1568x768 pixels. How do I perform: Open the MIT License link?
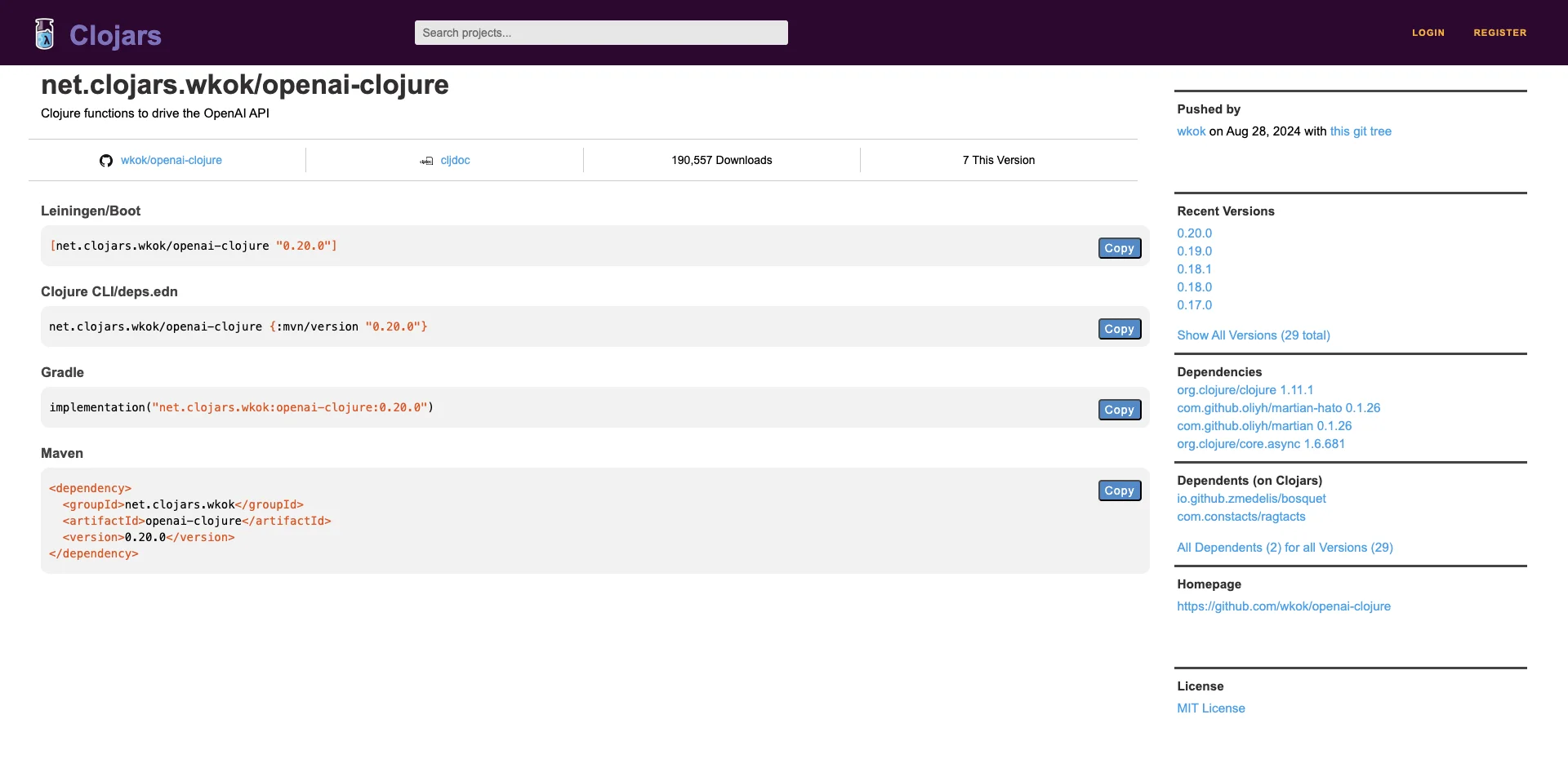pyautogui.click(x=1211, y=708)
